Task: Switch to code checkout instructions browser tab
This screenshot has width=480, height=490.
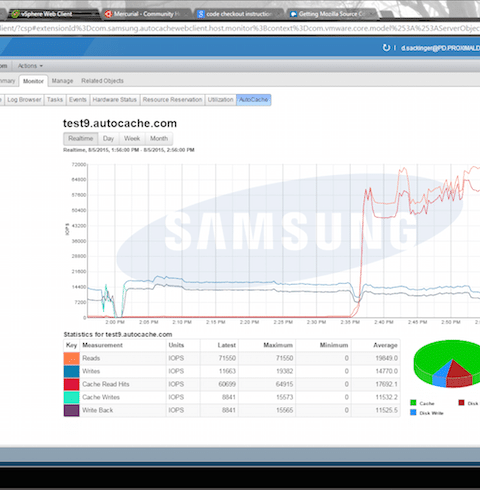Action: [x=238, y=14]
